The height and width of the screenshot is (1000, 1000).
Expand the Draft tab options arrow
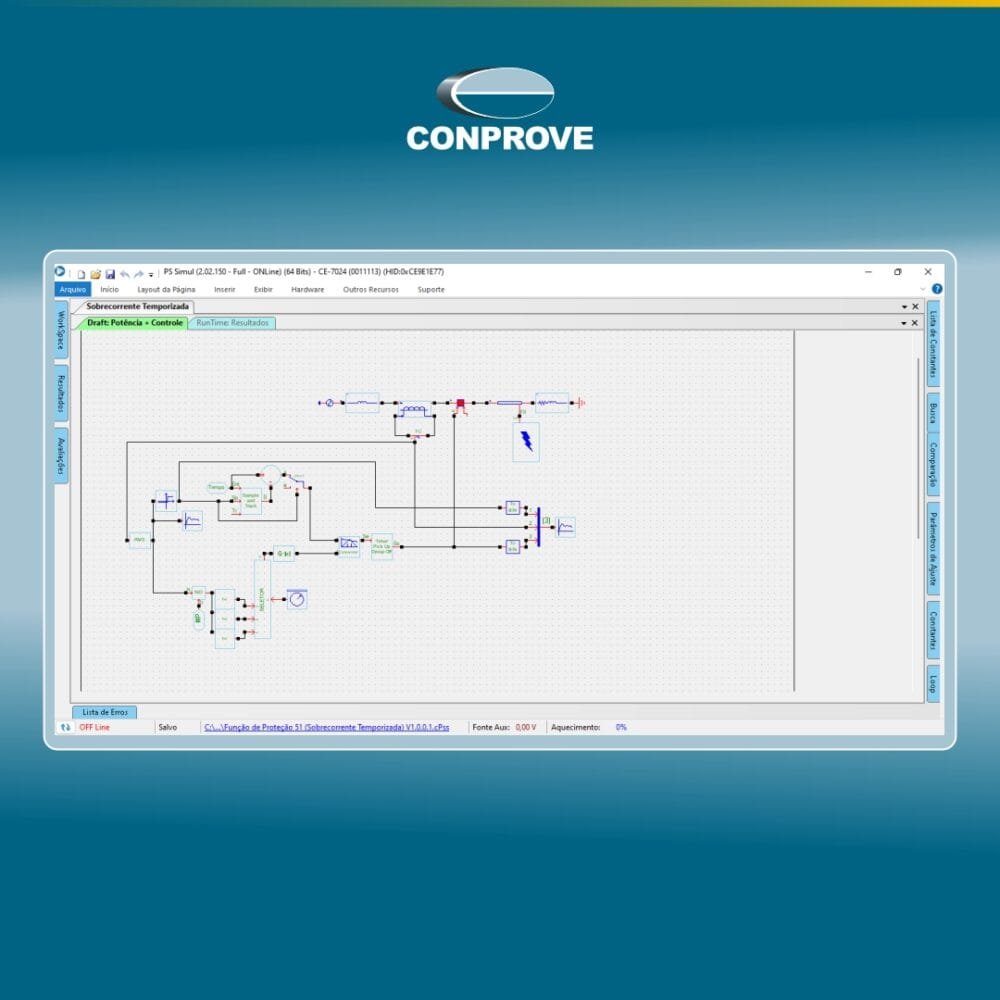(x=905, y=323)
